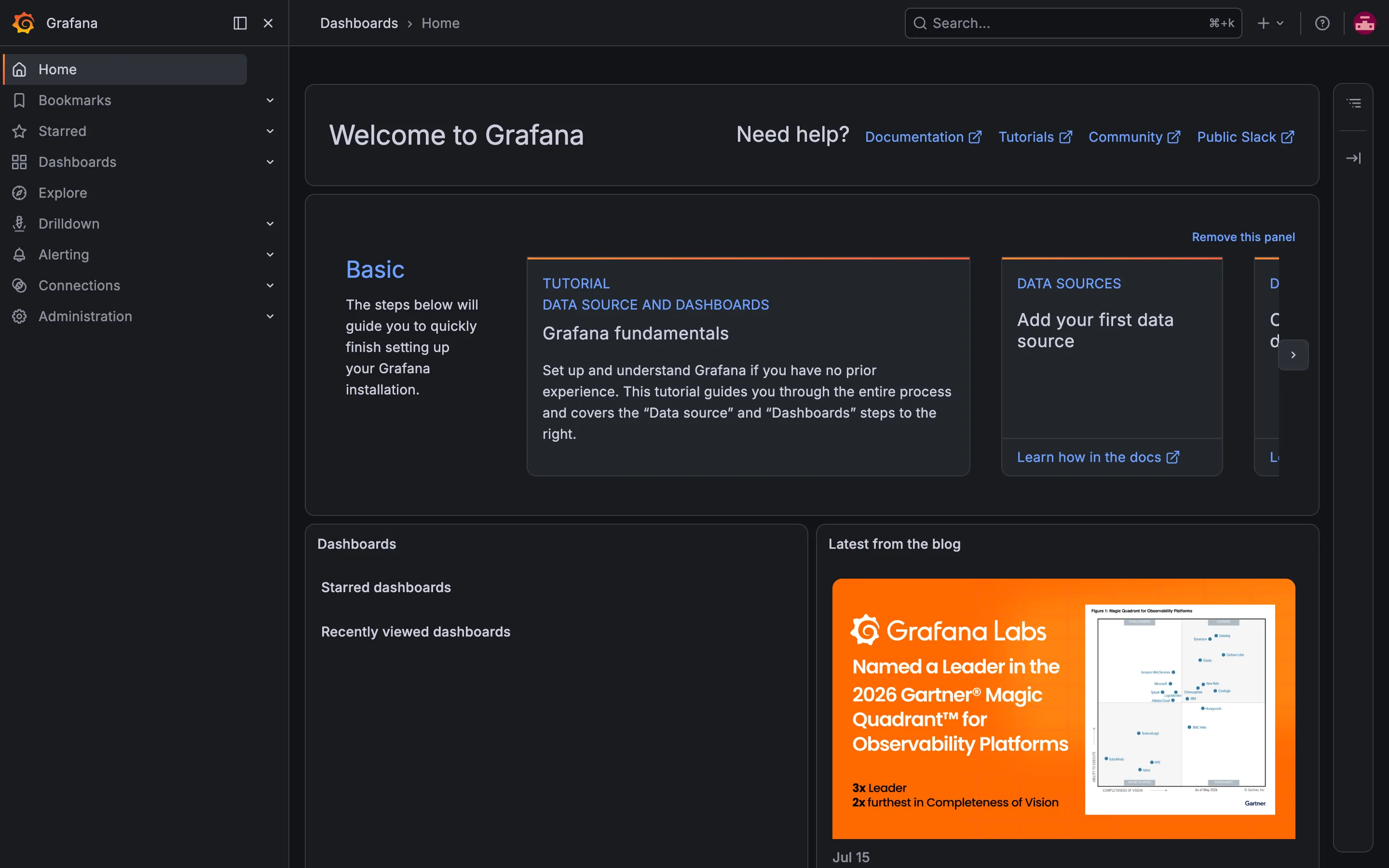The image size is (1389, 868).
Task: Open the Documentation link
Action: [x=923, y=137]
